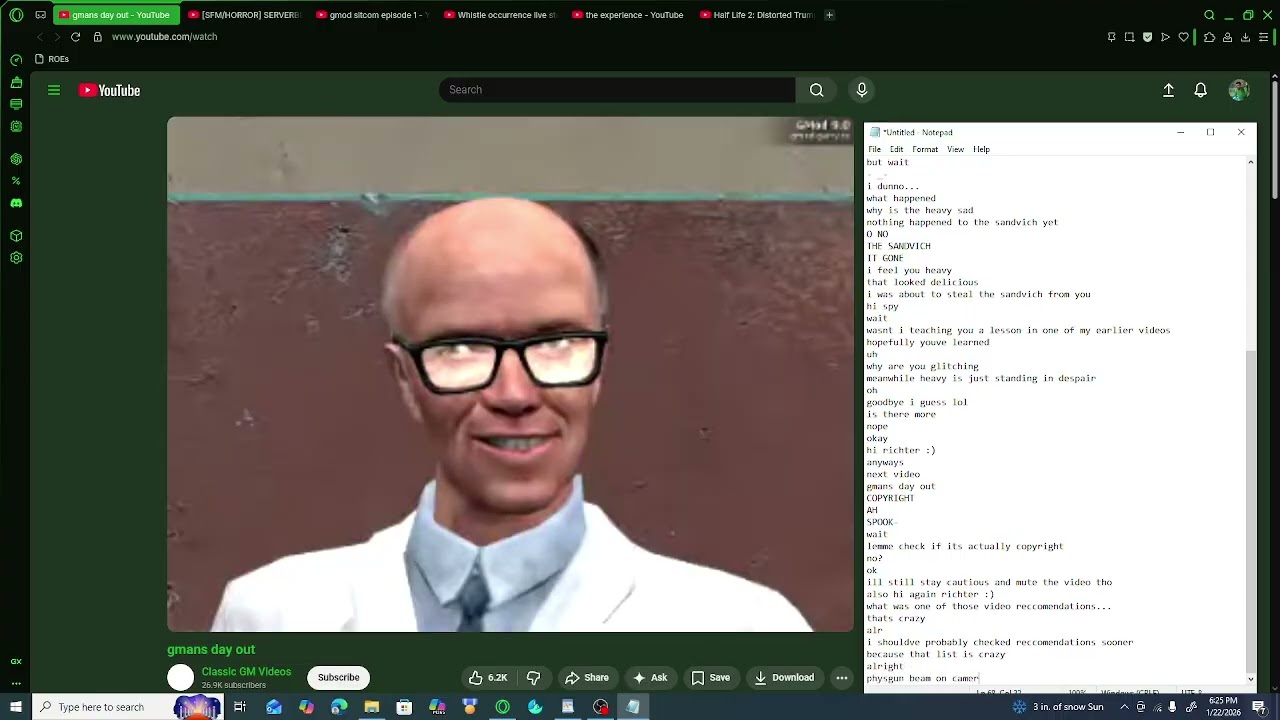
Task: Subscribe to Classic GM Videos
Action: pyautogui.click(x=339, y=677)
